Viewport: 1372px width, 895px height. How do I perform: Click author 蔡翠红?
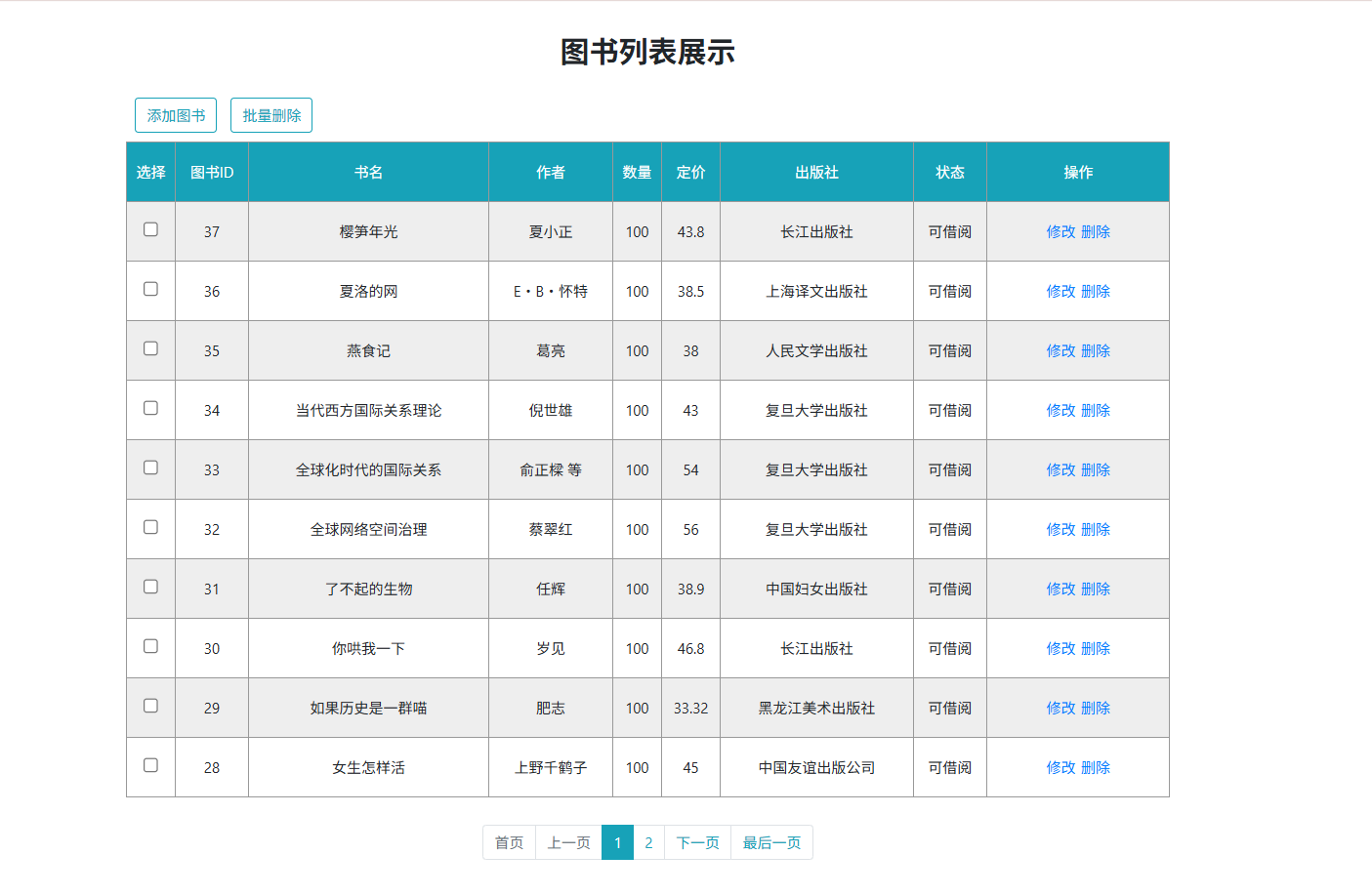551,529
